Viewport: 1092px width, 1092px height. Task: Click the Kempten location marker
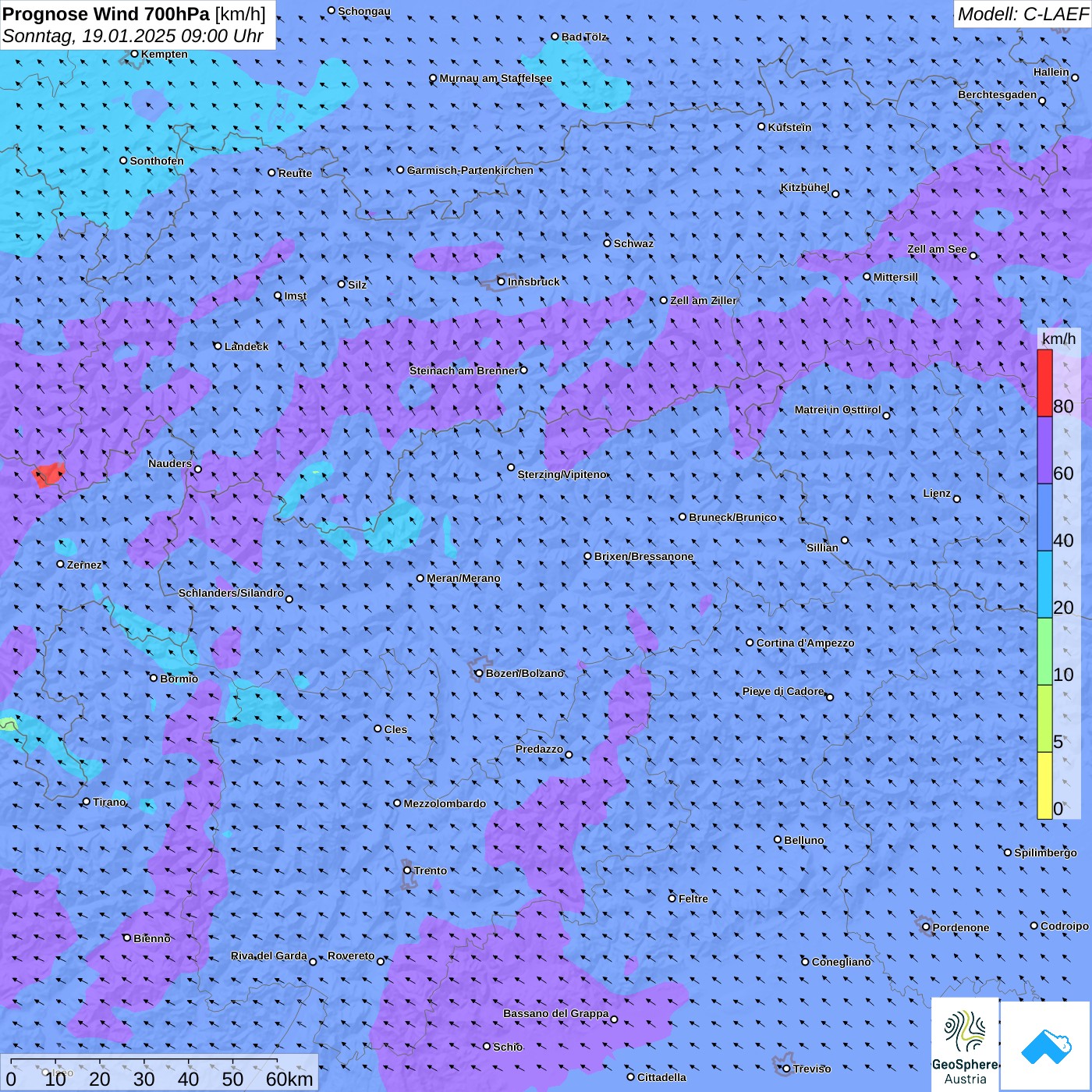[x=134, y=54]
